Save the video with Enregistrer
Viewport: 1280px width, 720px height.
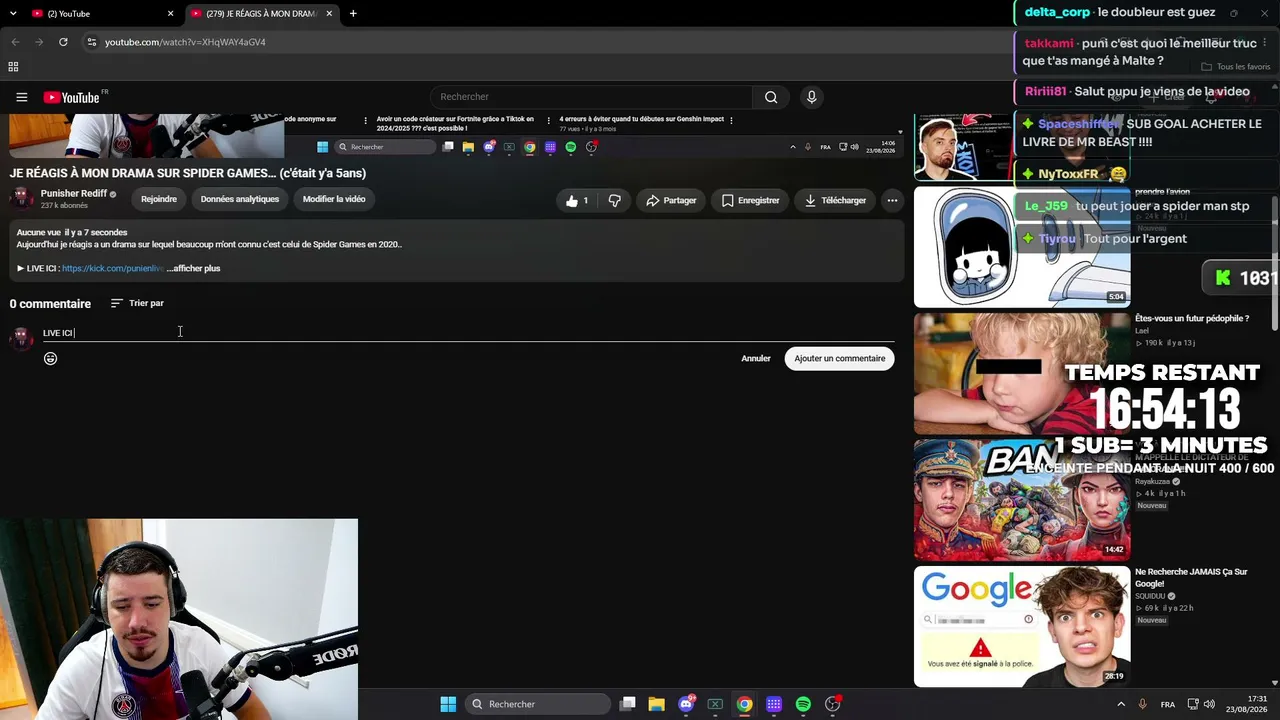pos(750,200)
